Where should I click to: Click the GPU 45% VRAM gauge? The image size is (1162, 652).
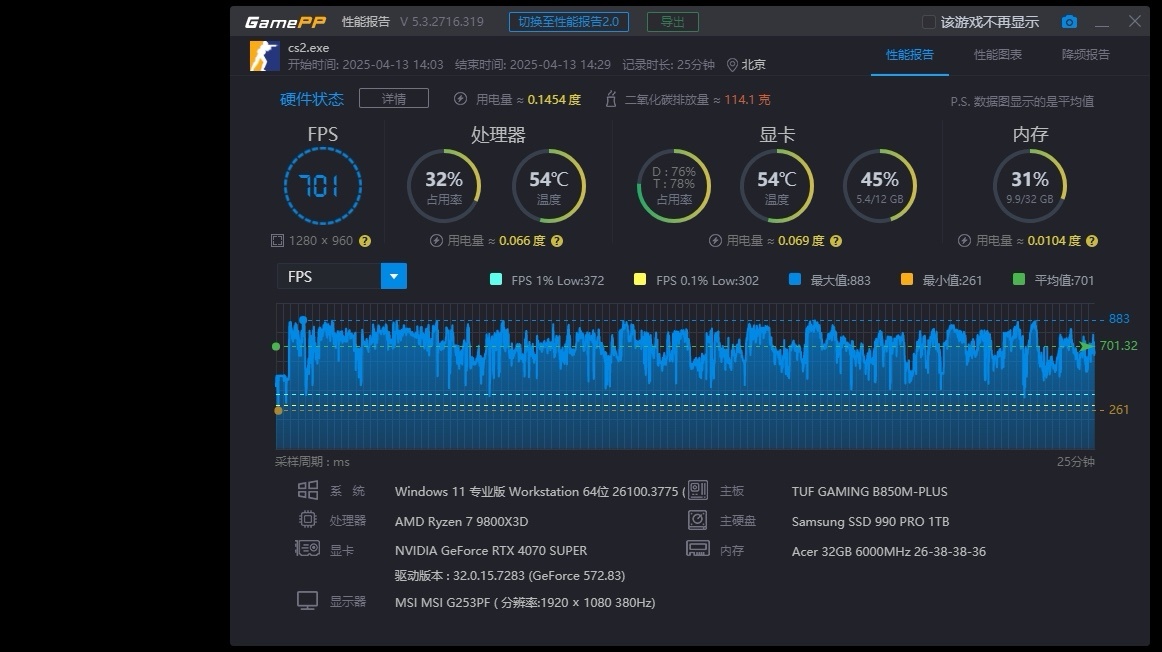click(880, 186)
